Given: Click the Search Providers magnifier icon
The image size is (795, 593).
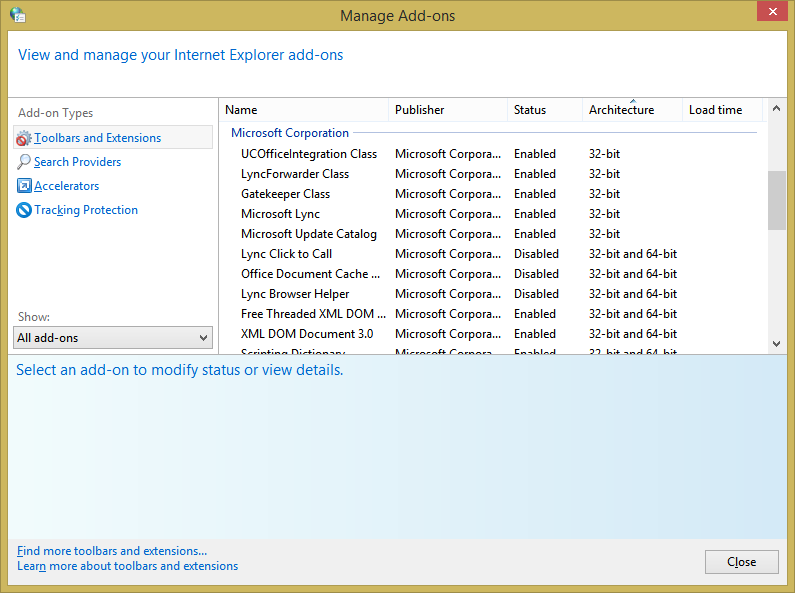Looking at the screenshot, I should (x=23, y=162).
